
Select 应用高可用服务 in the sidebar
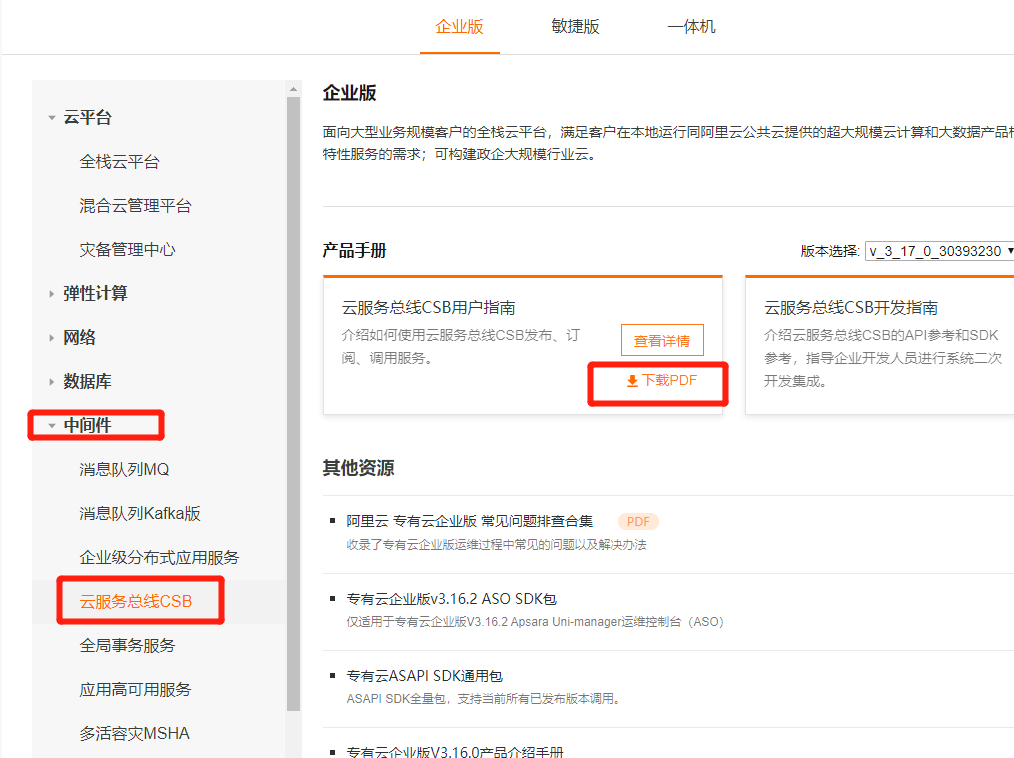point(135,689)
